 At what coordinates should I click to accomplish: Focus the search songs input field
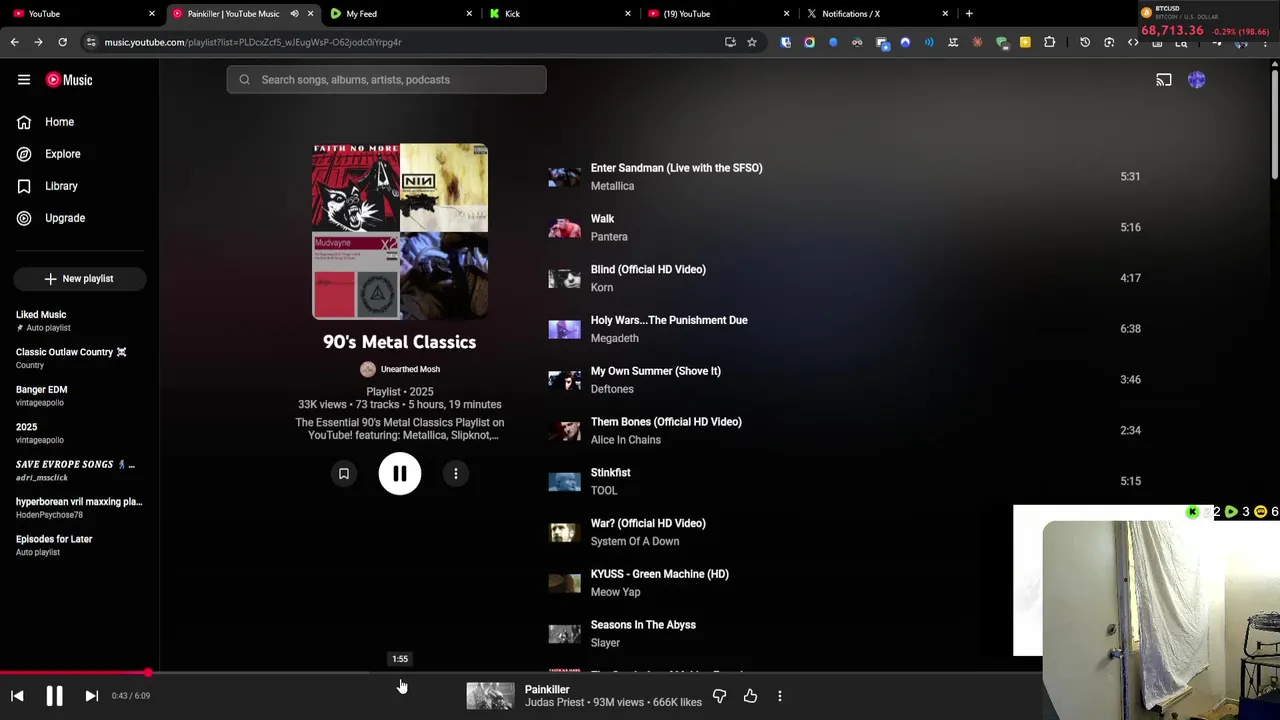(x=387, y=80)
